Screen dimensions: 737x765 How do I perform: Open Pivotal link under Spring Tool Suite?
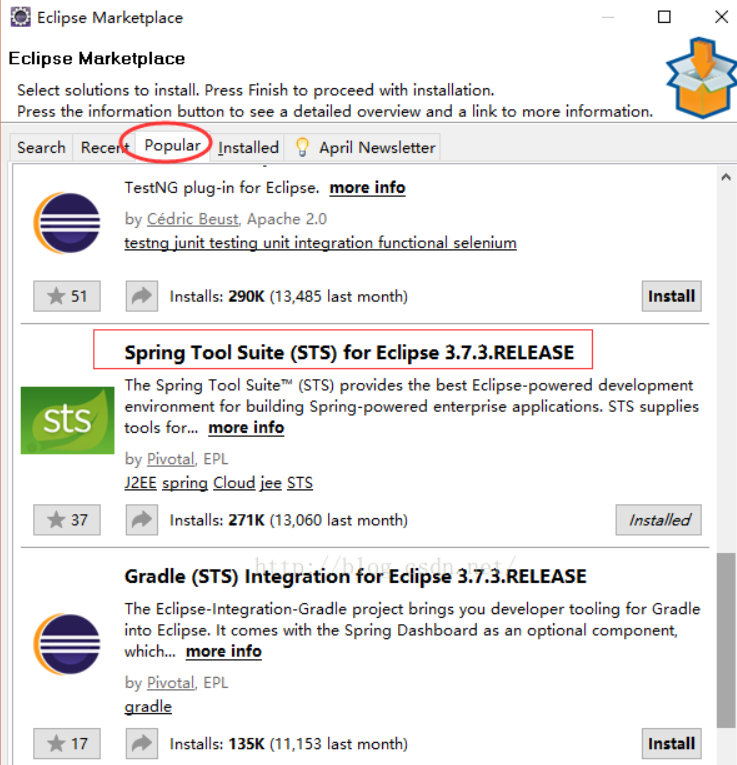(170, 459)
